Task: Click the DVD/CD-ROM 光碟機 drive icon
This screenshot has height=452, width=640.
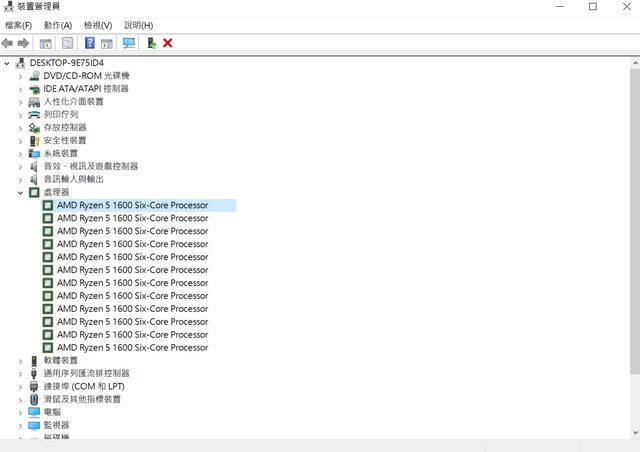Action: click(x=34, y=76)
